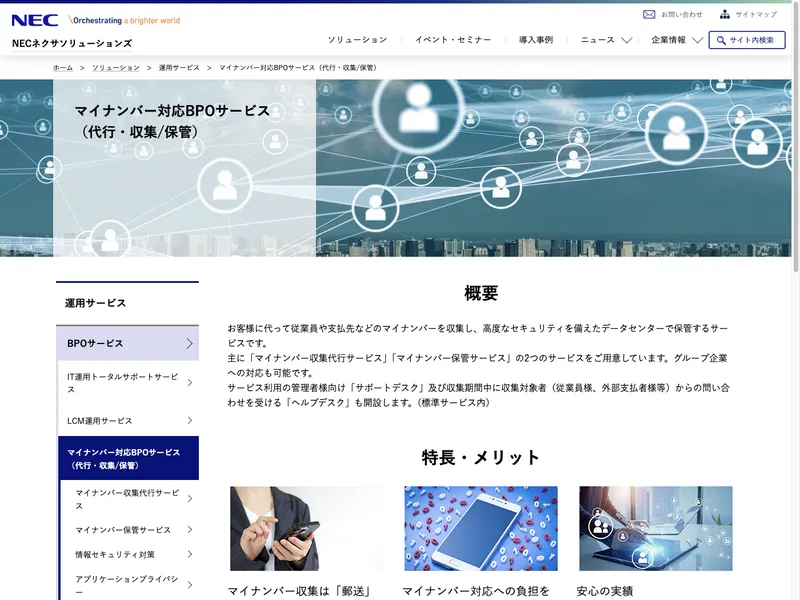This screenshot has height=600, width=800.
Task: Open IT運用トータルサポートサービス sidebar item
Action: [x=127, y=382]
